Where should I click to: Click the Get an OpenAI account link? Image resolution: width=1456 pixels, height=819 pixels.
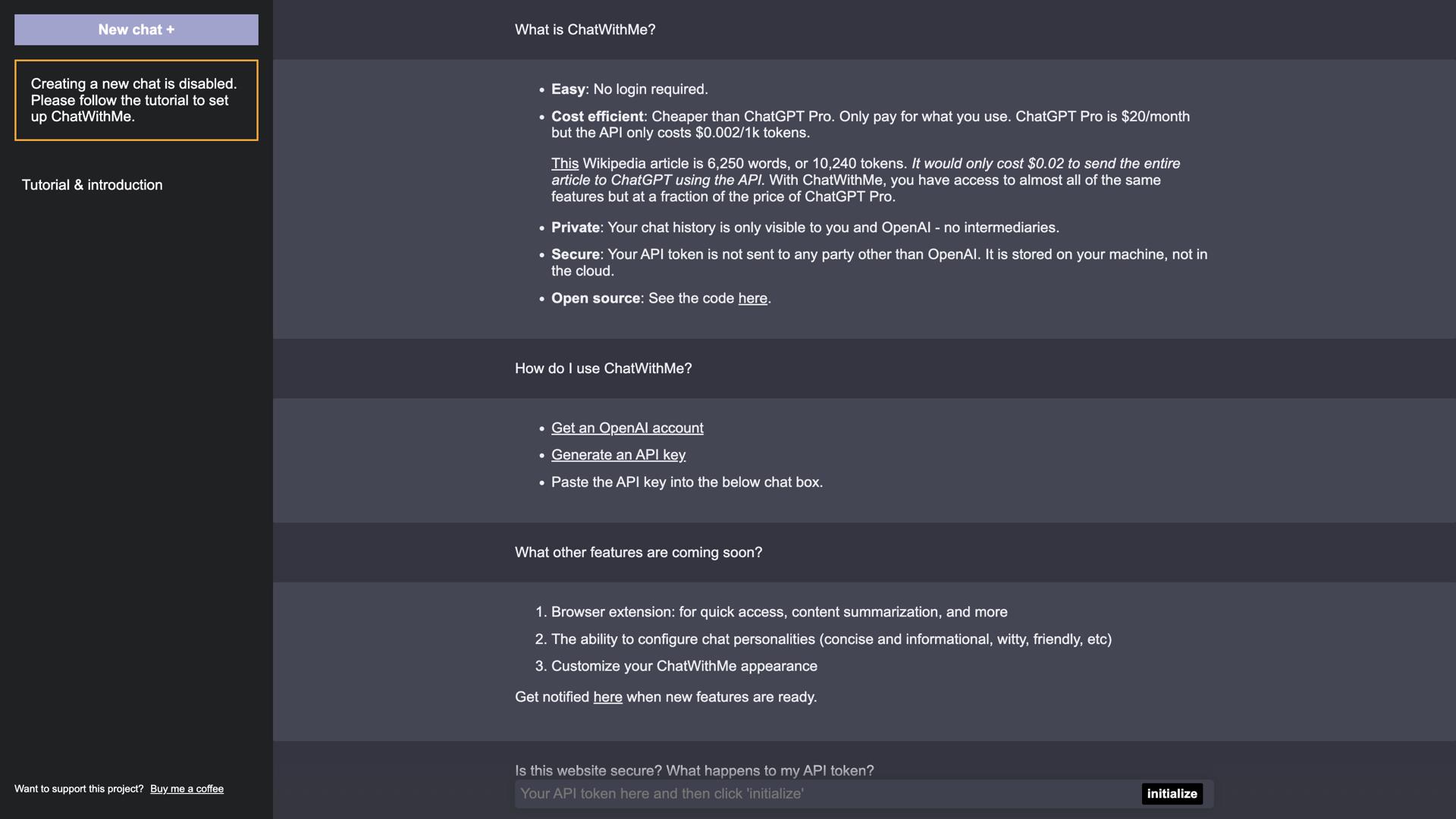point(626,428)
